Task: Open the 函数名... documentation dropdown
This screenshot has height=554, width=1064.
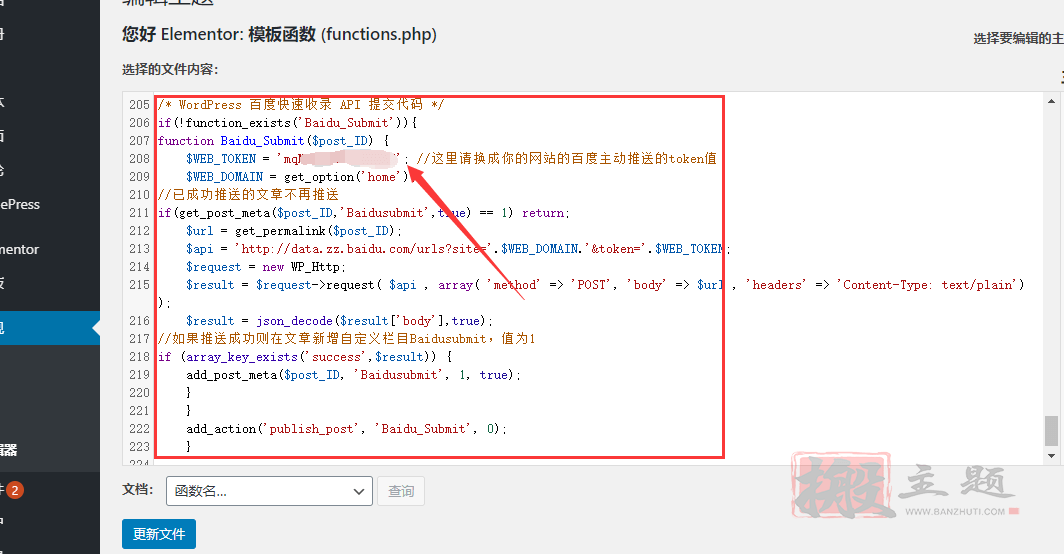Action: [x=269, y=491]
